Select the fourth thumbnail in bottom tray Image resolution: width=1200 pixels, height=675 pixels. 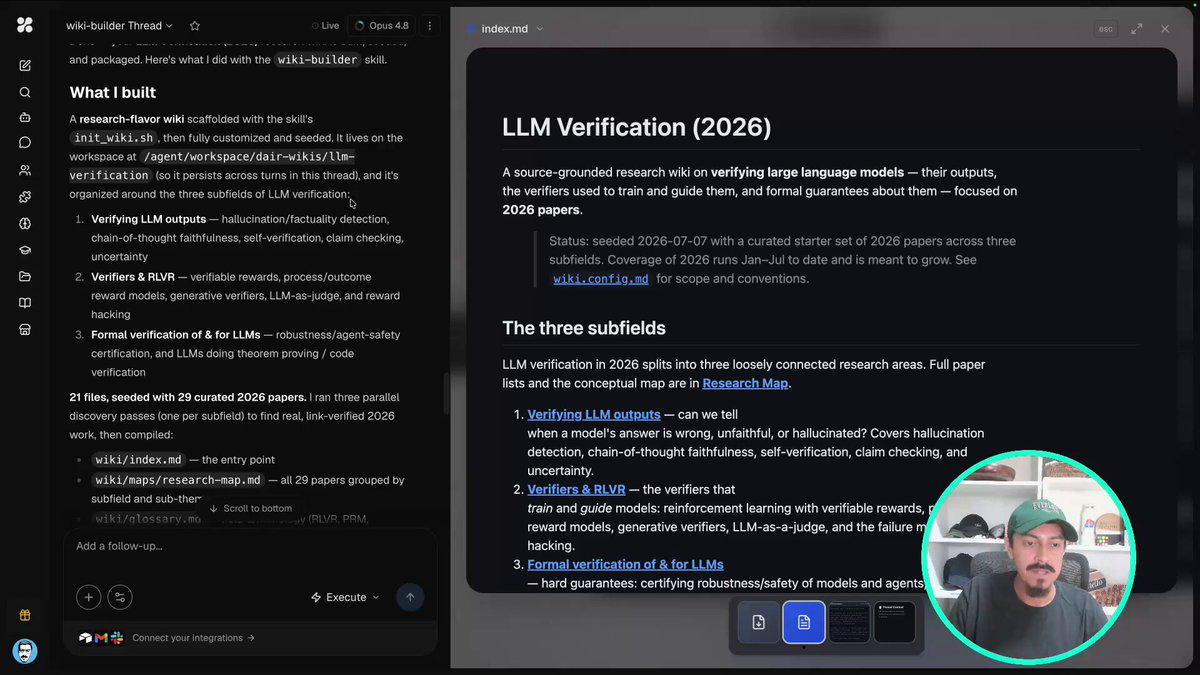tap(895, 622)
